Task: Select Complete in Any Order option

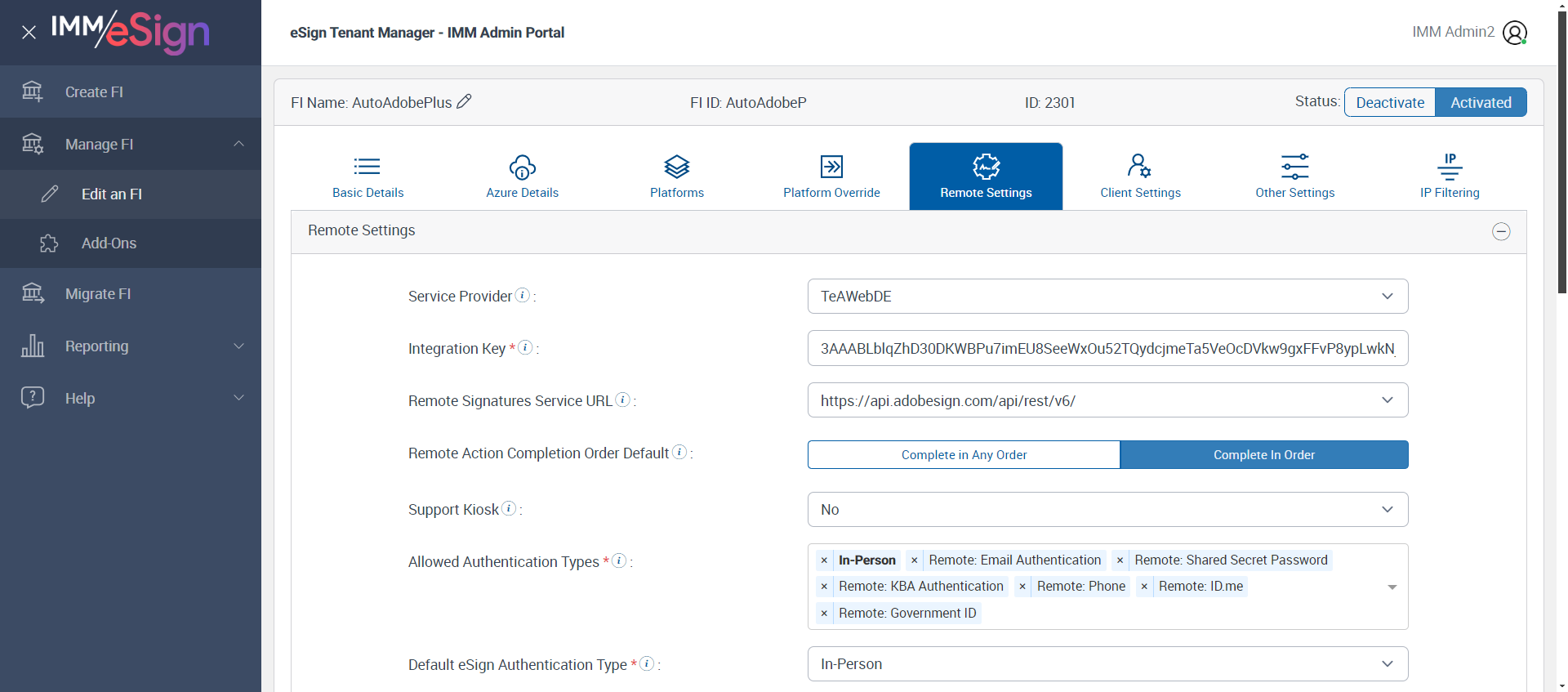Action: [x=964, y=455]
